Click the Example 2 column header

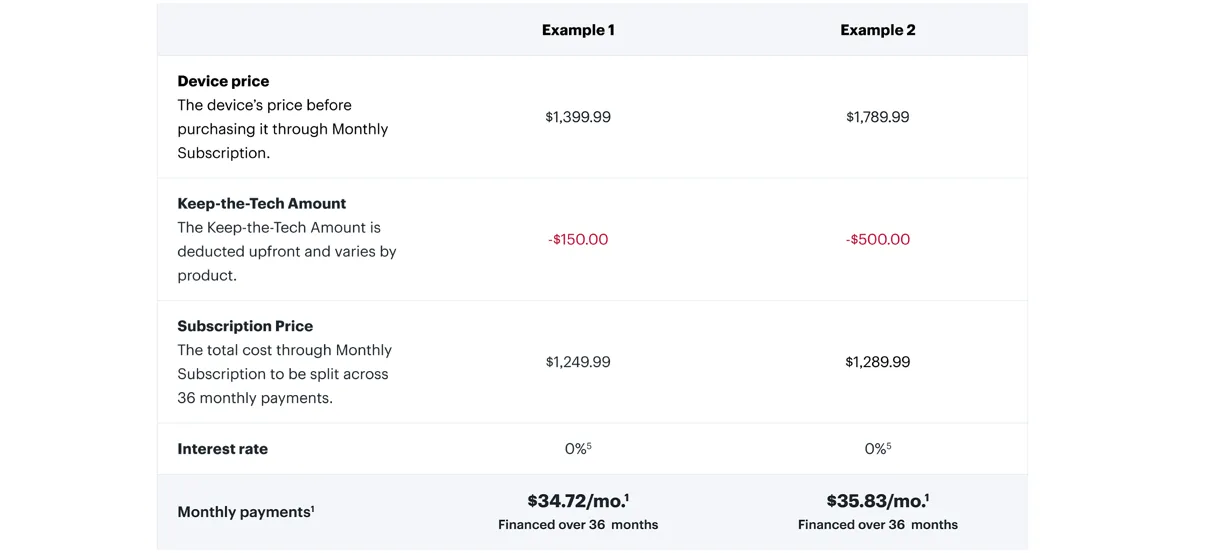[878, 30]
